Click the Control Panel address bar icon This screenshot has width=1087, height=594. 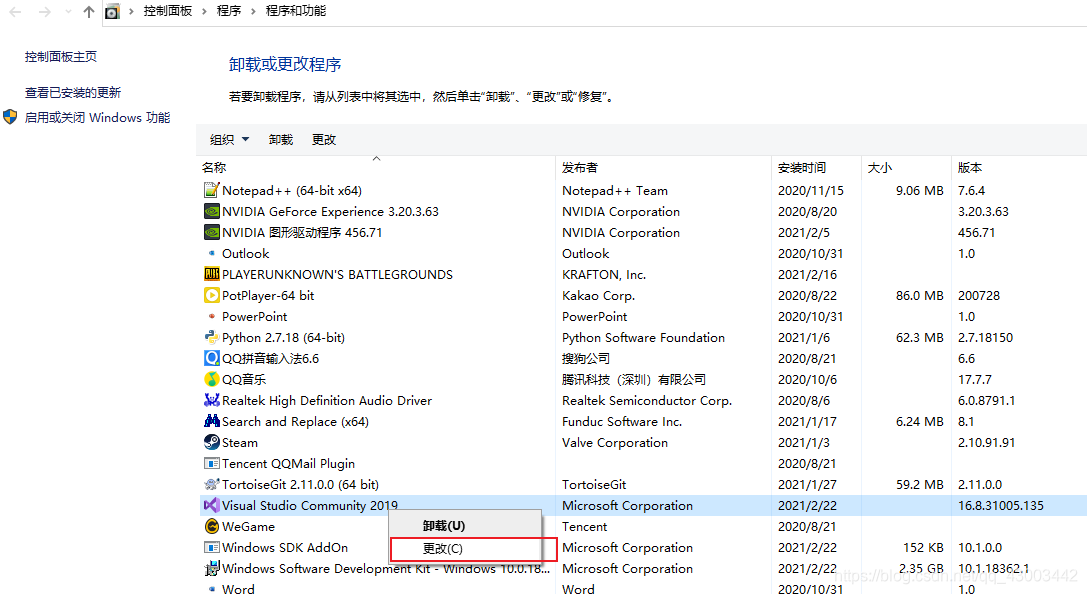tap(112, 12)
